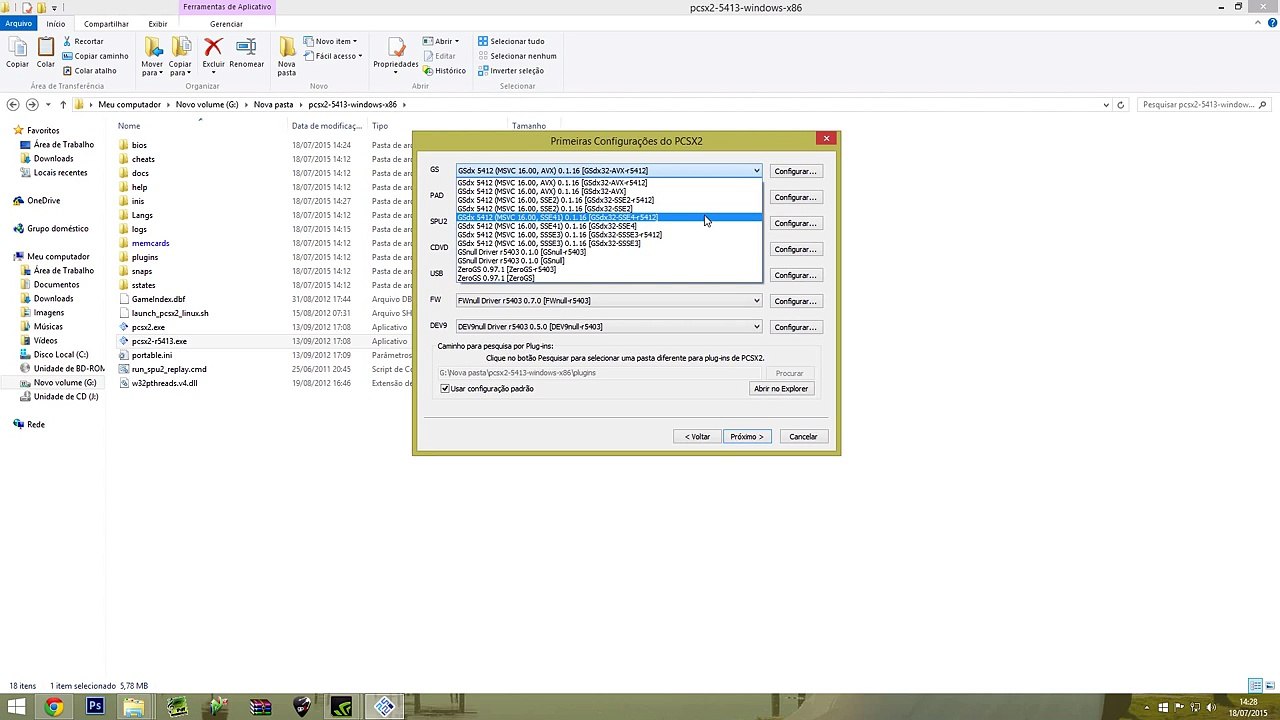This screenshot has height=720, width=1280.
Task: Select ZeroGS-r5403 list option
Action: pos(608,270)
